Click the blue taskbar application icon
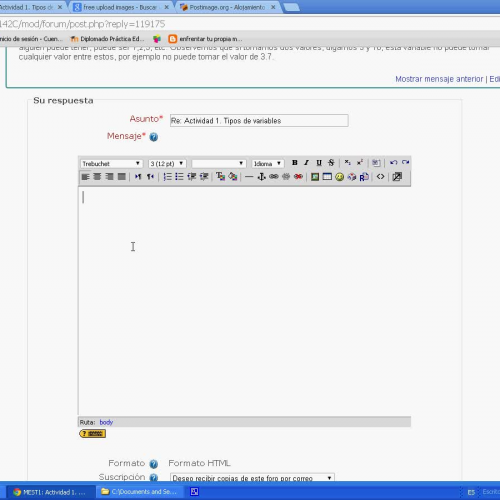The height and width of the screenshot is (500, 500). tap(194, 492)
